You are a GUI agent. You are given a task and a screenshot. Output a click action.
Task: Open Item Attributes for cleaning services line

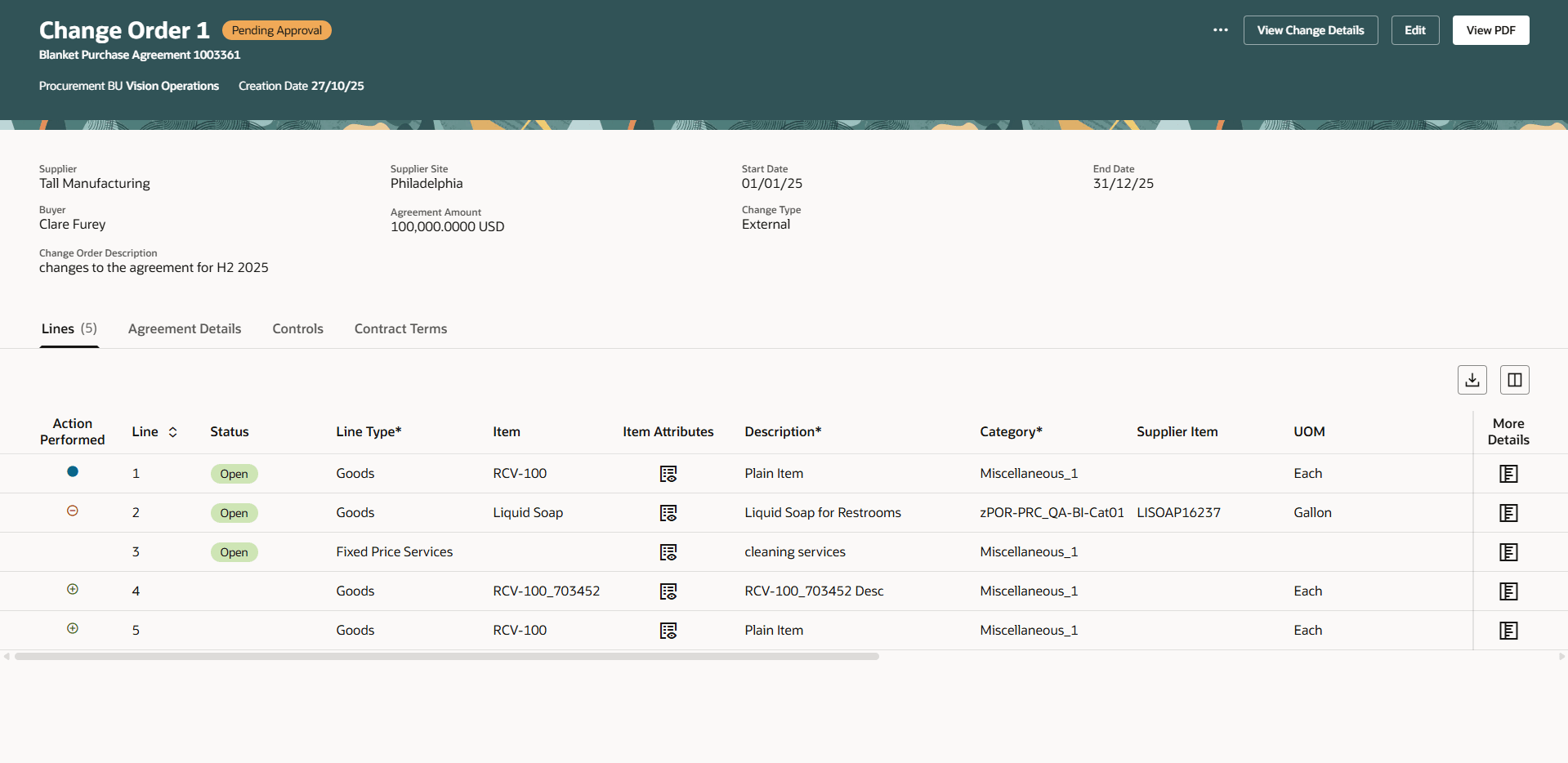click(x=668, y=552)
